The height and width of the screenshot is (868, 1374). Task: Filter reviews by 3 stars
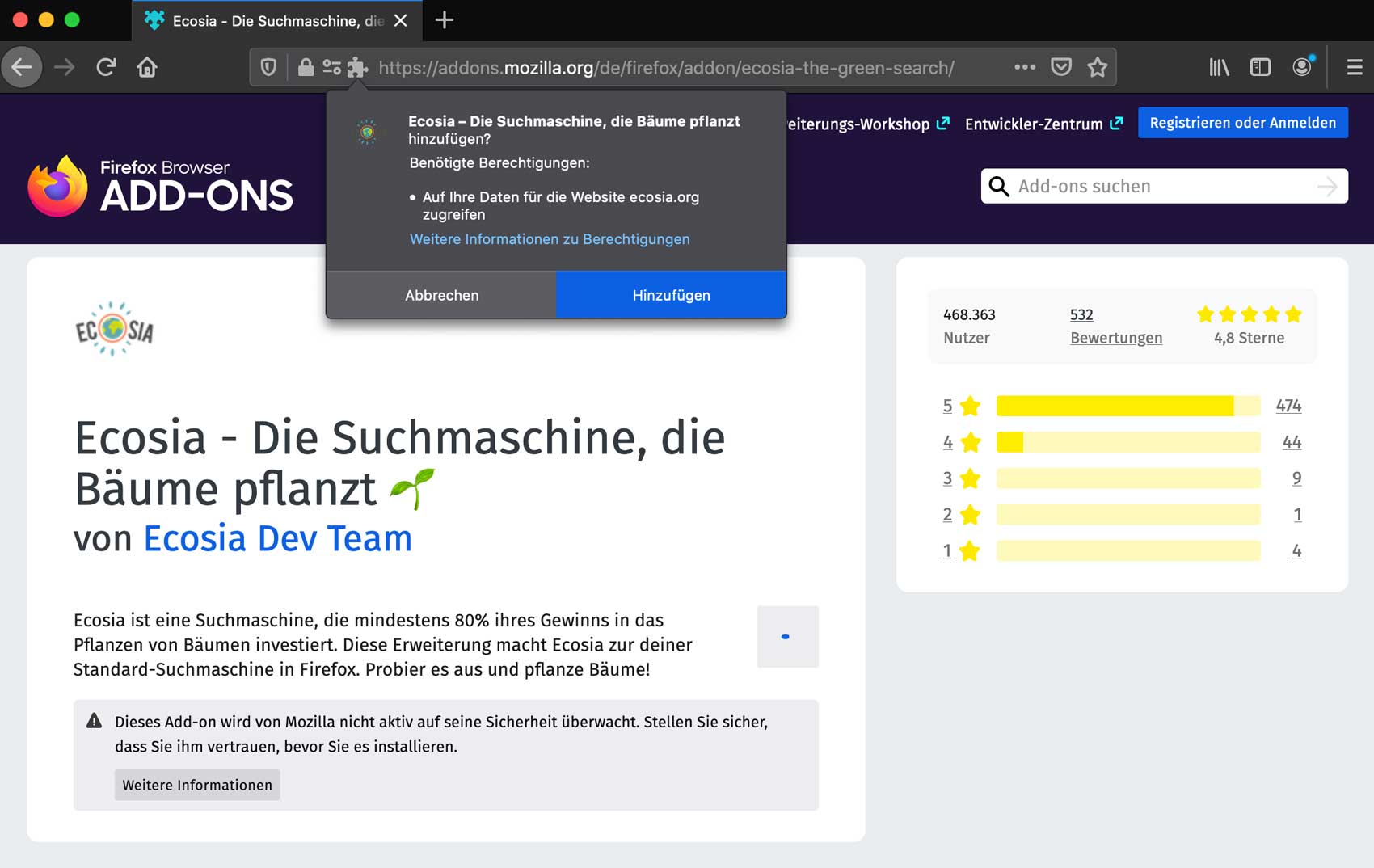tap(961, 478)
